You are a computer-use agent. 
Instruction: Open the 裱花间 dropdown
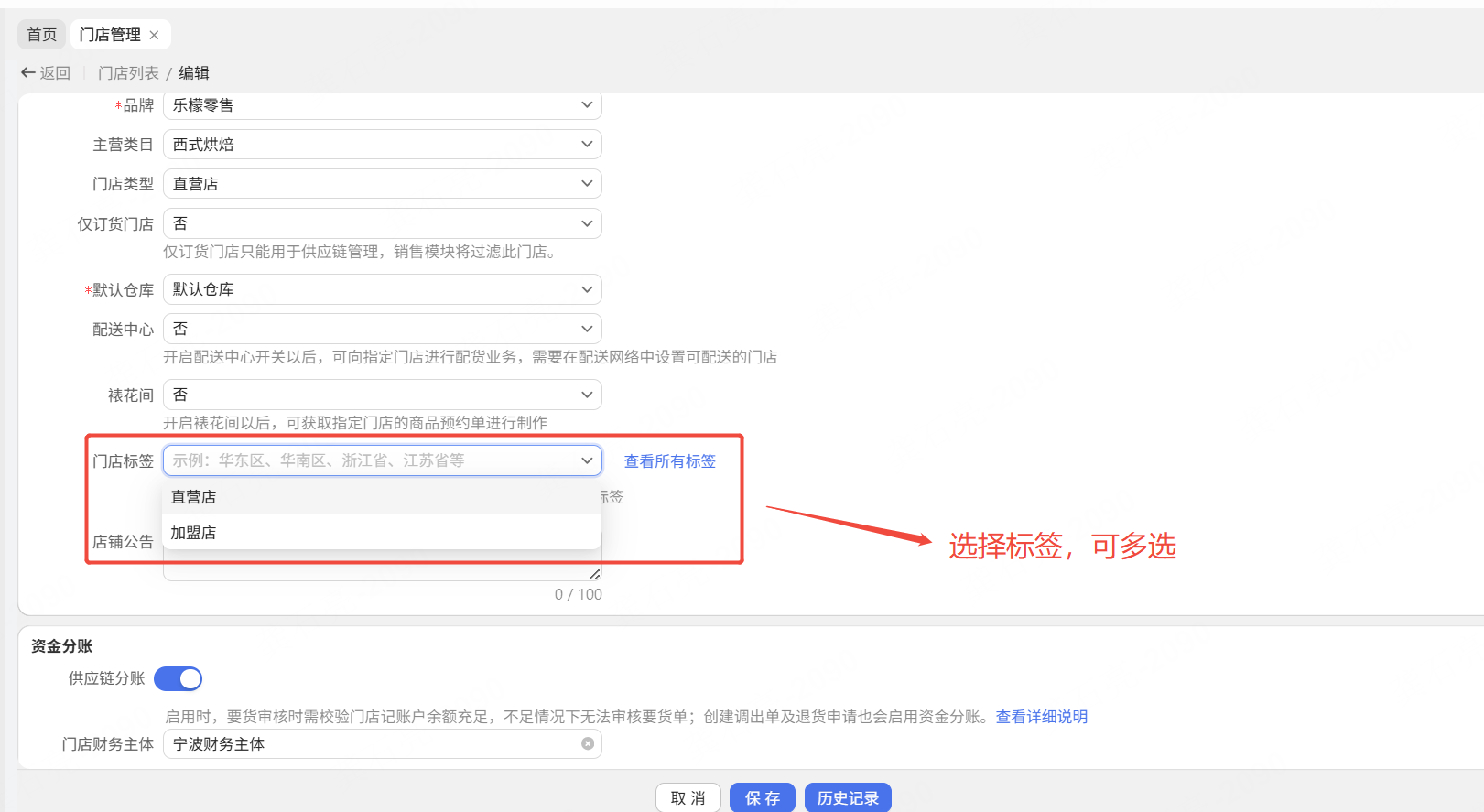pos(383,395)
